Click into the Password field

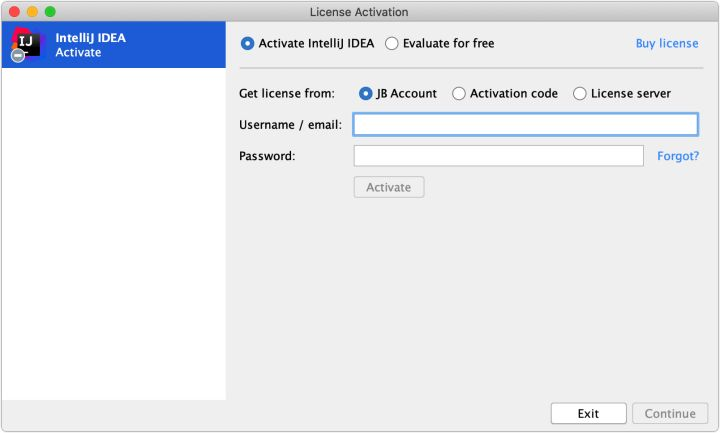point(498,156)
